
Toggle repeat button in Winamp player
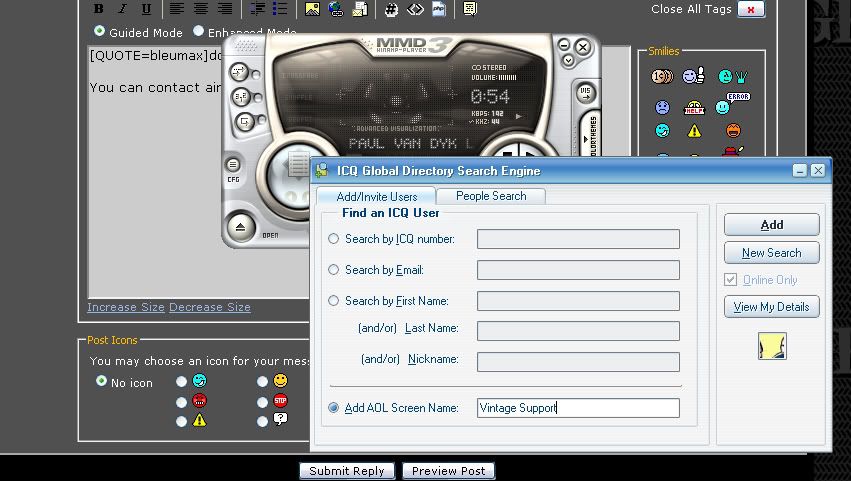[245, 121]
